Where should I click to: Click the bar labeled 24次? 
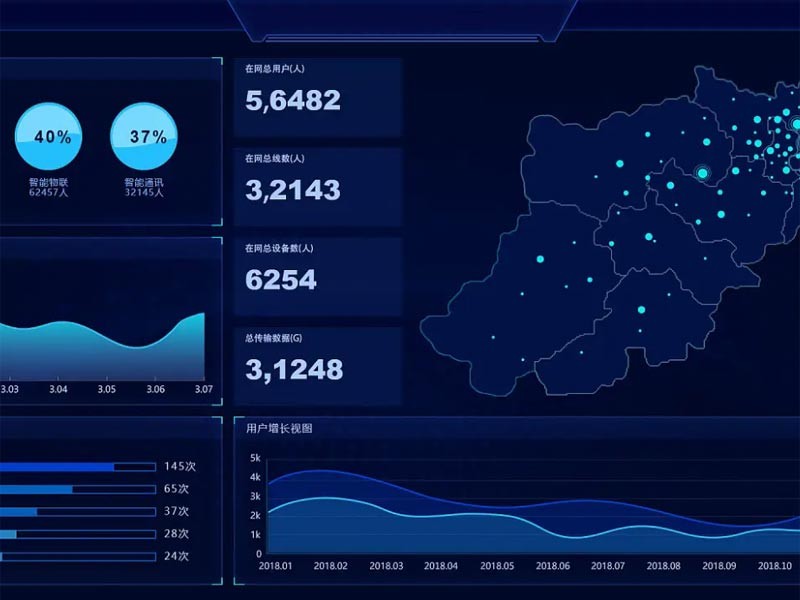point(78,556)
